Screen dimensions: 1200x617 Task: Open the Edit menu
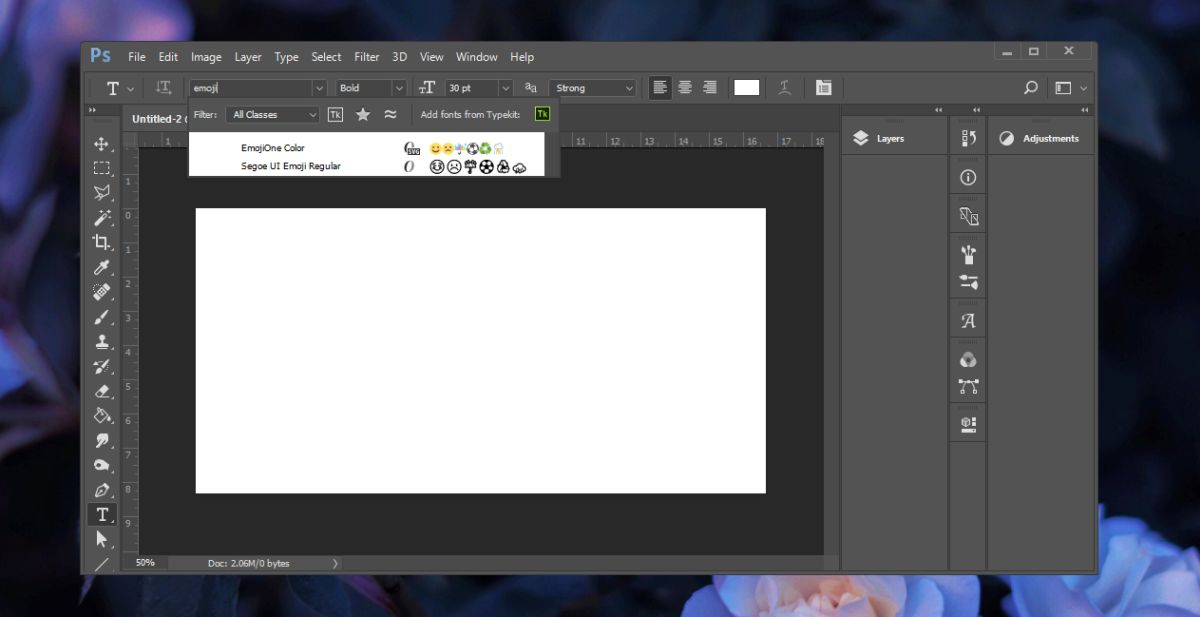pyautogui.click(x=168, y=57)
